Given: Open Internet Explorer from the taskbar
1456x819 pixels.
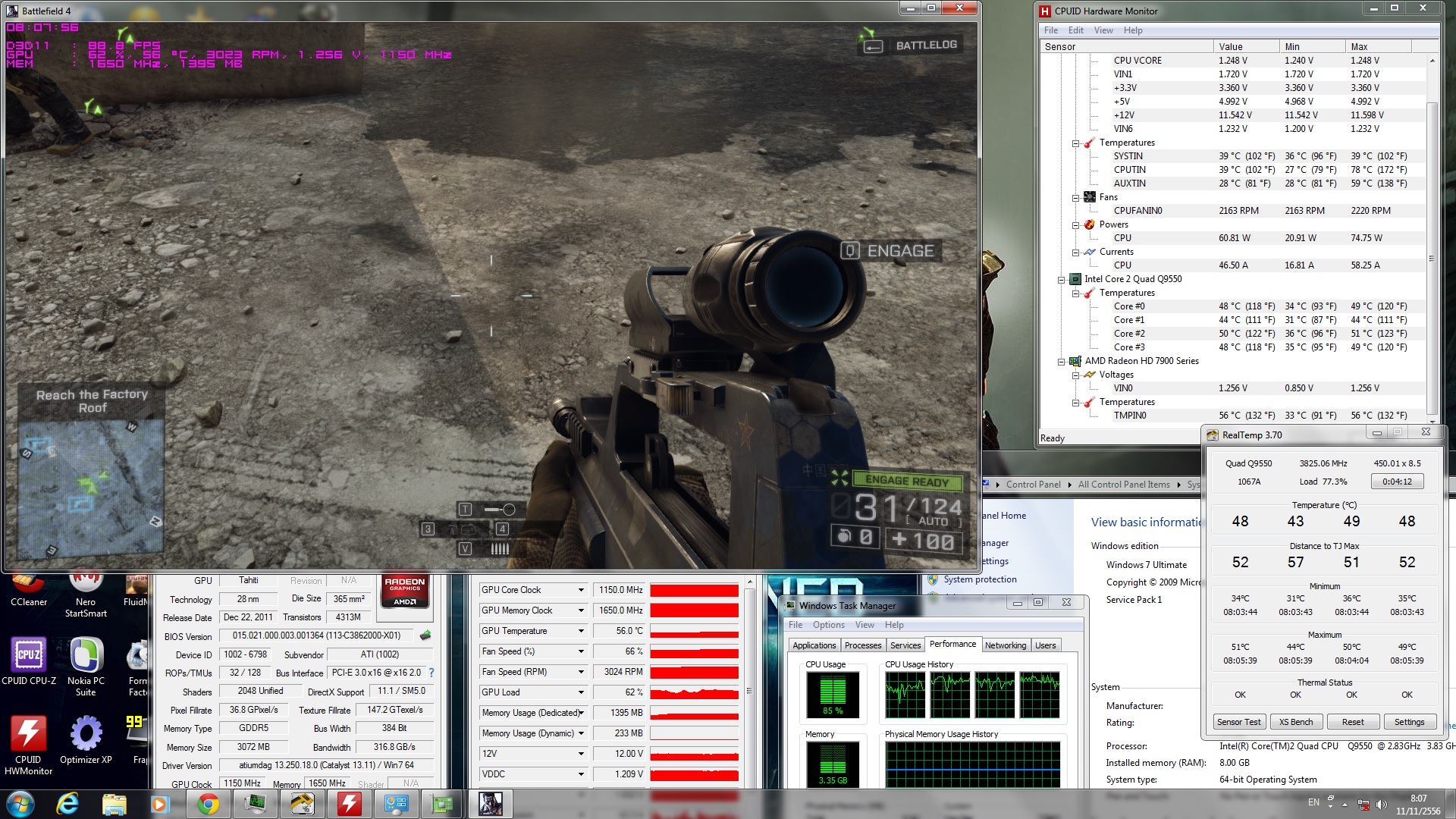Looking at the screenshot, I should [67, 804].
